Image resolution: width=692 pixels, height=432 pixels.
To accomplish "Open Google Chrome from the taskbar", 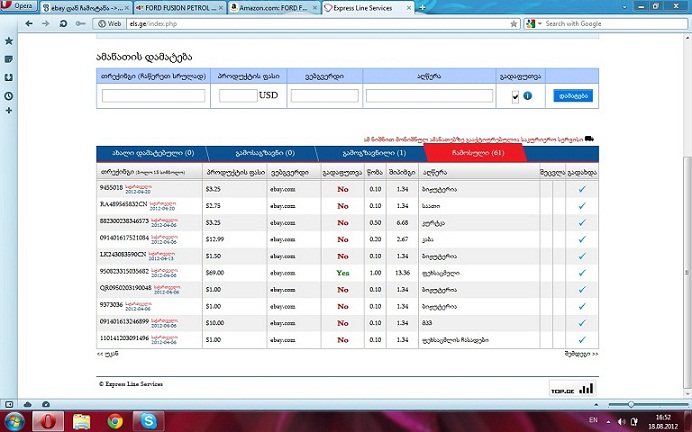I will (115, 421).
